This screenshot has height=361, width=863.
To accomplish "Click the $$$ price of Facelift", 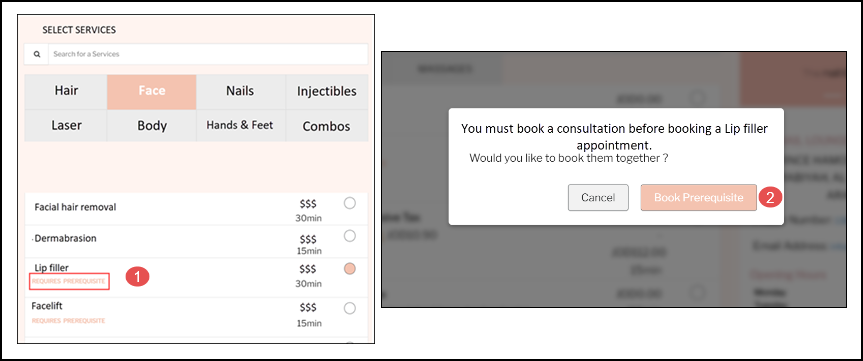I will coord(308,307).
